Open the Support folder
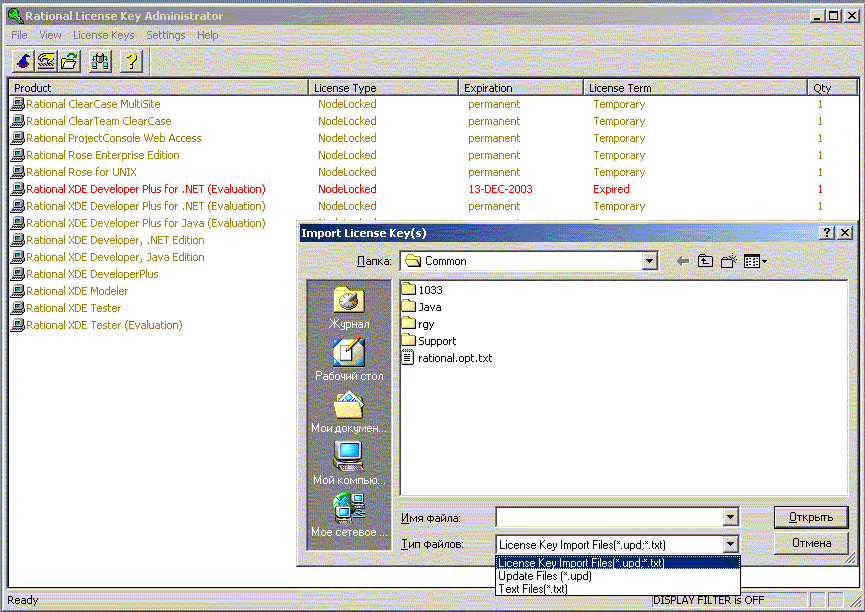Image resolution: width=865 pixels, height=612 pixels. coord(436,340)
